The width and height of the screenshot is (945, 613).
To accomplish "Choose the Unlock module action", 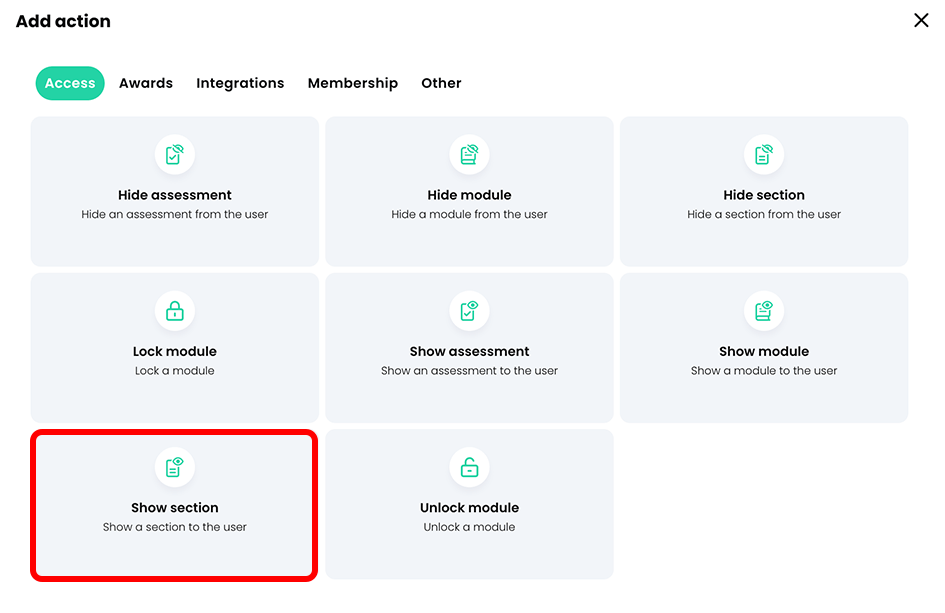I will pos(469,503).
